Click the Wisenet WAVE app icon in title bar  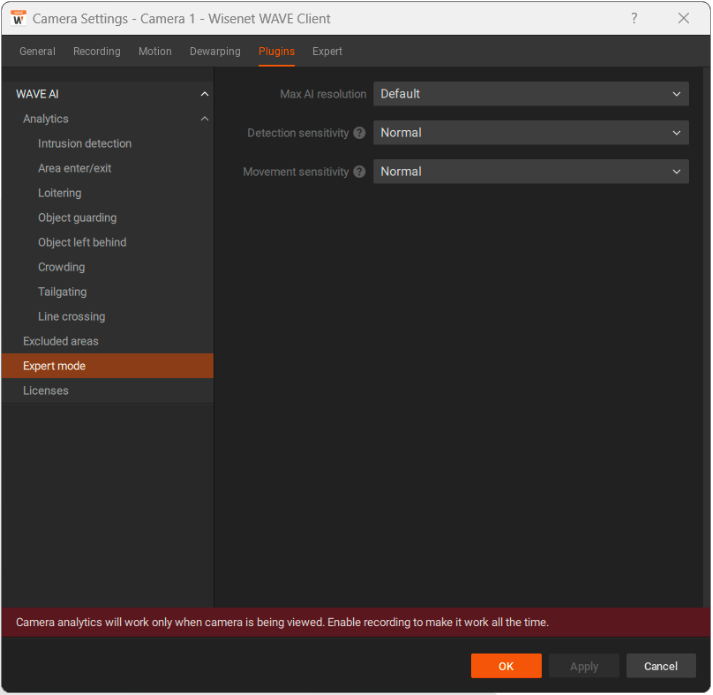point(18,18)
